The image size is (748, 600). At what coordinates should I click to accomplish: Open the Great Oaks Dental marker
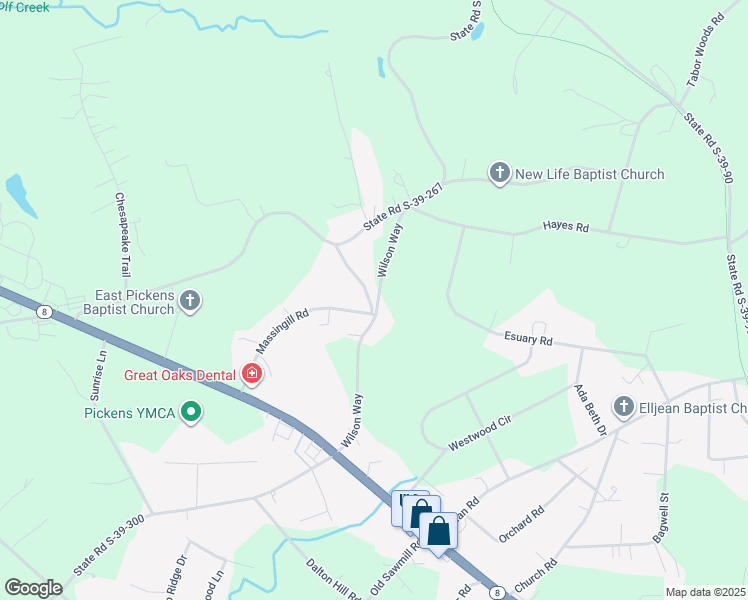pyautogui.click(x=252, y=373)
